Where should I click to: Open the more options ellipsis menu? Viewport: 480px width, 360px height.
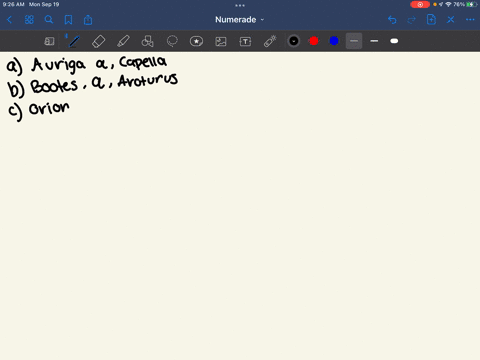pos(470,20)
